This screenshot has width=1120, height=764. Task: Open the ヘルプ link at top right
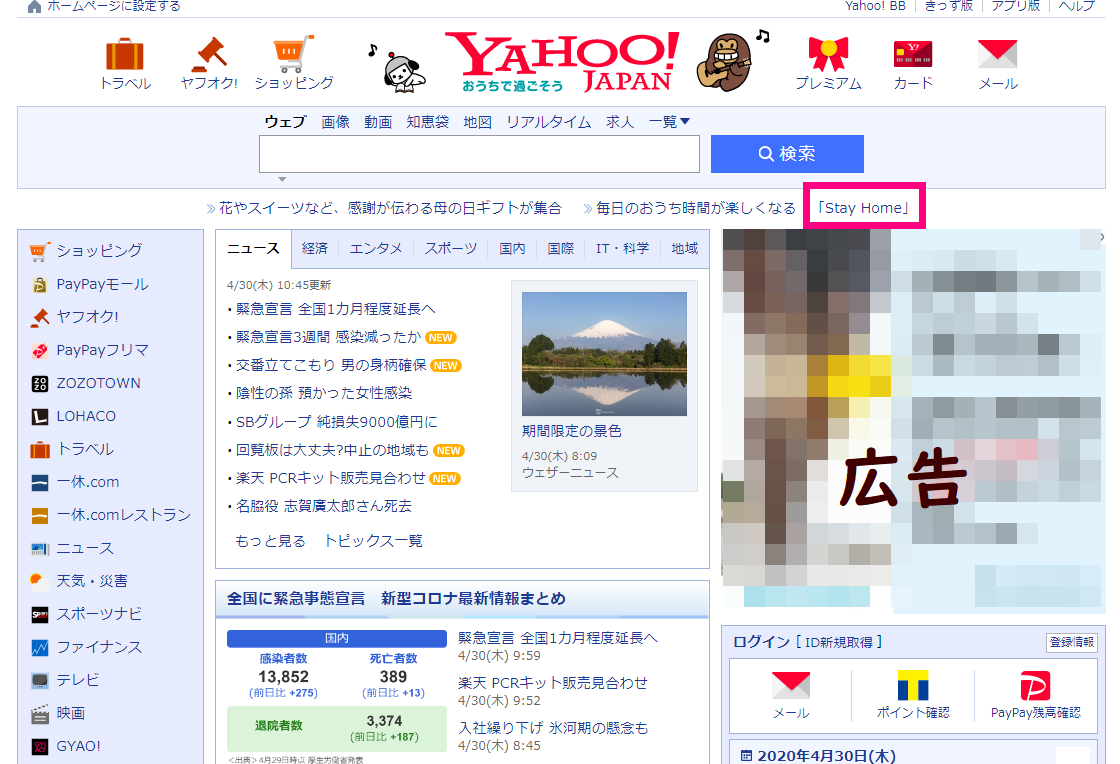pyautogui.click(x=1076, y=6)
